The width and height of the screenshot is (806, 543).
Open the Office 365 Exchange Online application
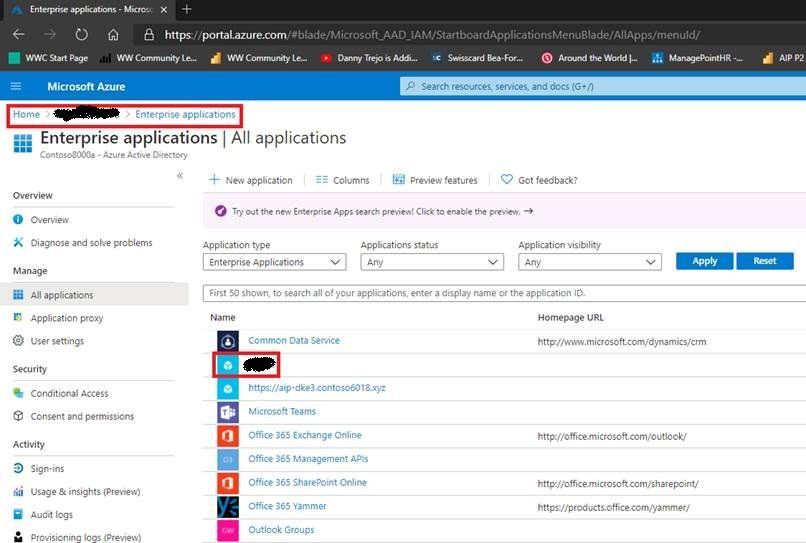305,435
